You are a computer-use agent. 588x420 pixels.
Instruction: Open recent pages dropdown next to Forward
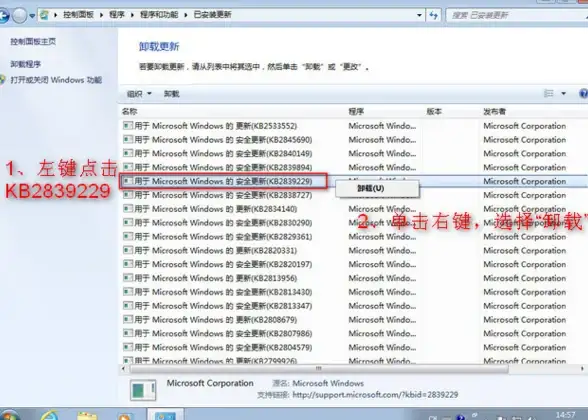point(32,16)
